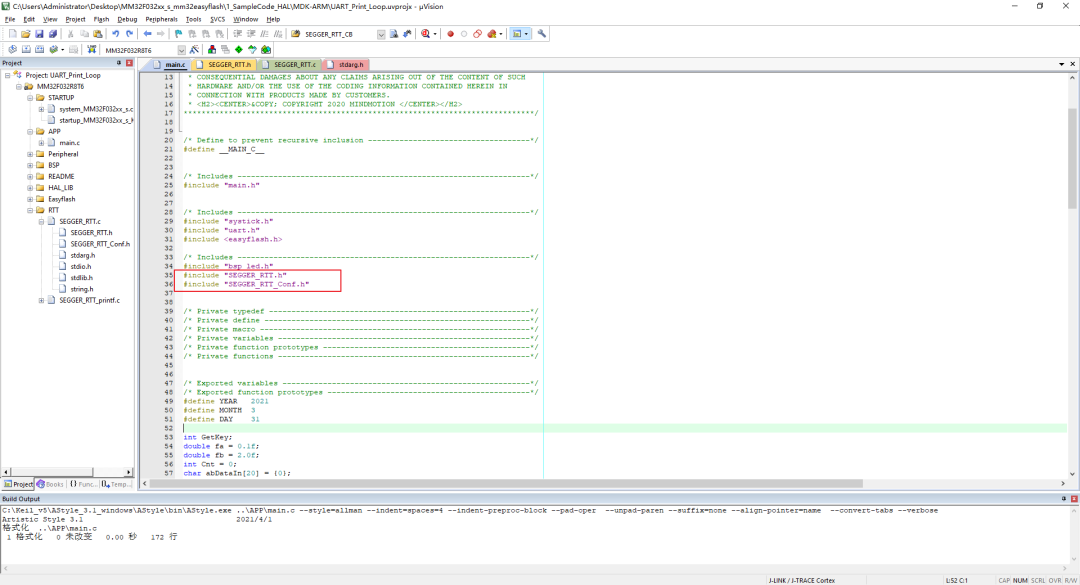The height and width of the screenshot is (585, 1080).
Task: Click the Build target icon
Action: click(x=26, y=50)
